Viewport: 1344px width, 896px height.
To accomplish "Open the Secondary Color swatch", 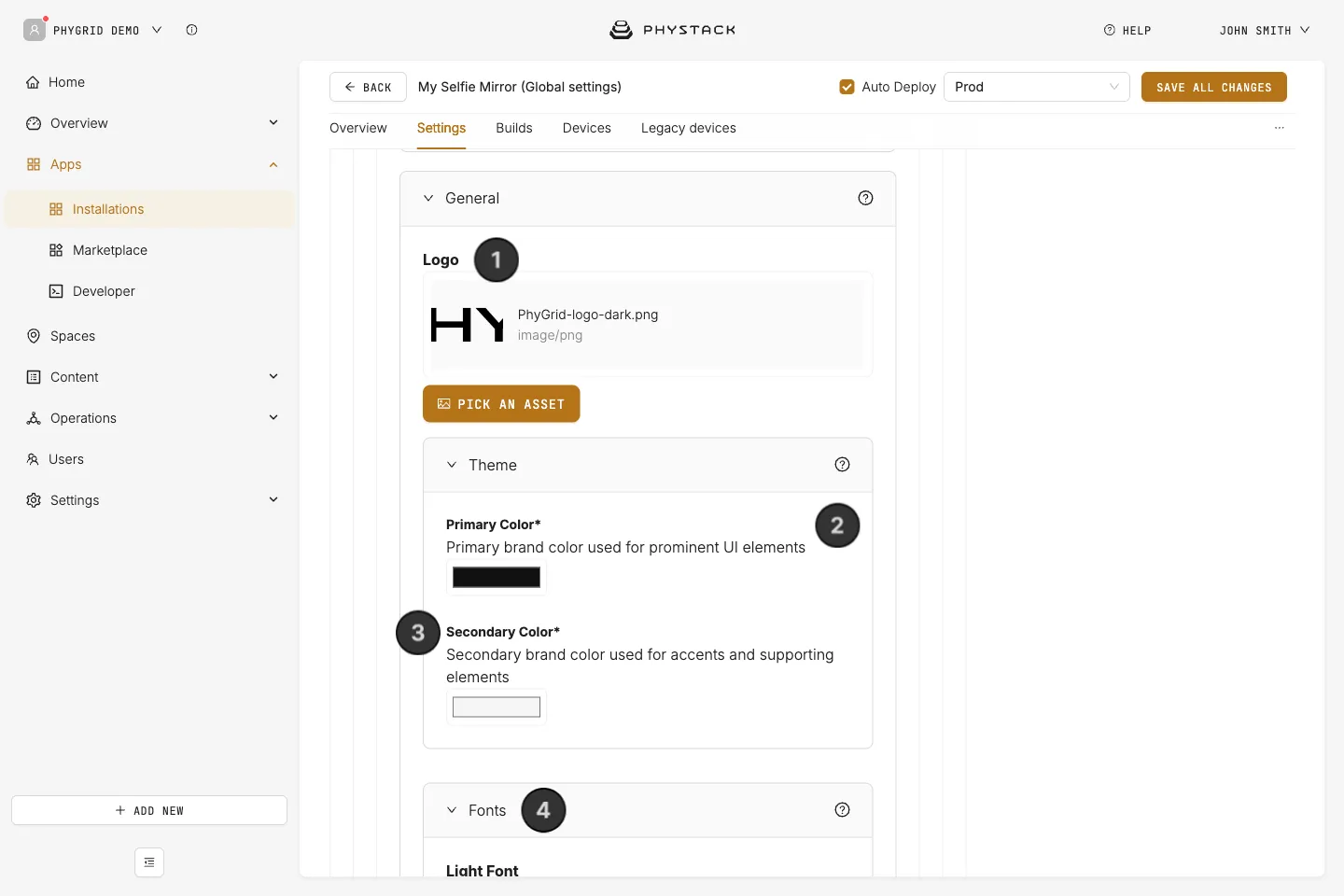I will (x=497, y=707).
